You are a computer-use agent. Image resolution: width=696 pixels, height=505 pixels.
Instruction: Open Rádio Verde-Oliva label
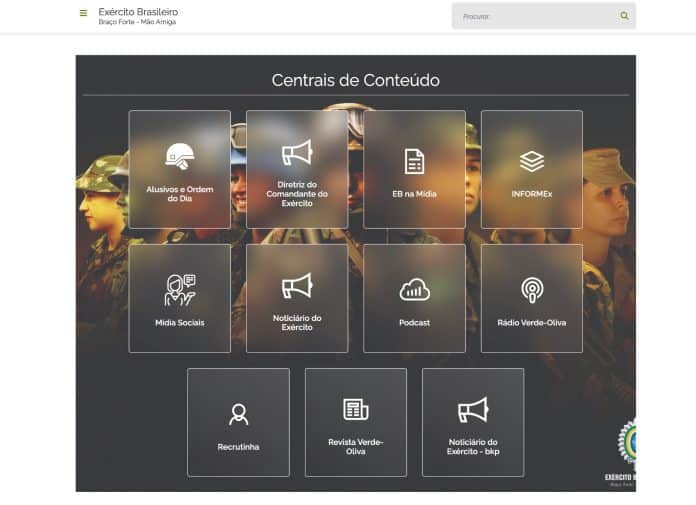pyautogui.click(x=532, y=323)
